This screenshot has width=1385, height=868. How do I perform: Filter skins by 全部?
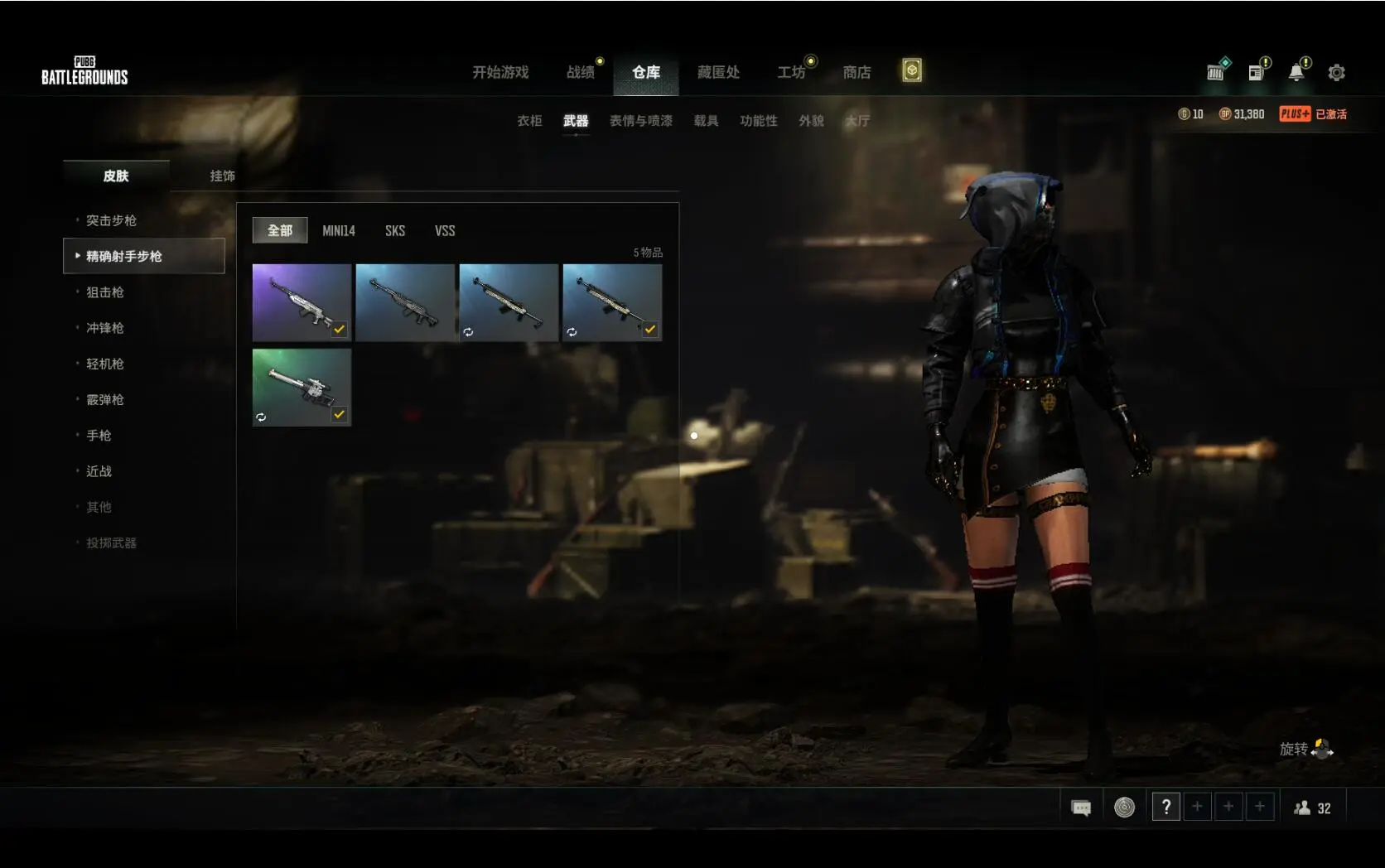(x=280, y=230)
